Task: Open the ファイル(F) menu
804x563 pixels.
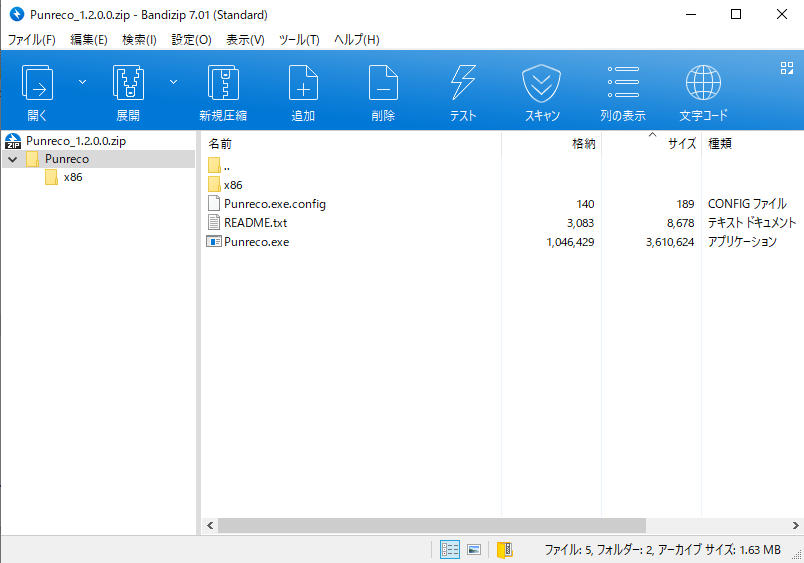Action: pyautogui.click(x=32, y=39)
